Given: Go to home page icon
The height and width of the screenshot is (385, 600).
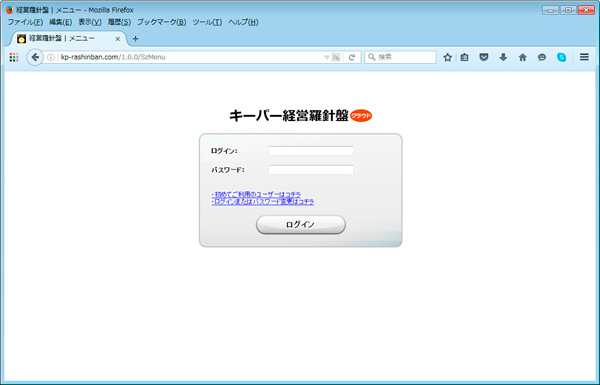Looking at the screenshot, I should [x=522, y=57].
